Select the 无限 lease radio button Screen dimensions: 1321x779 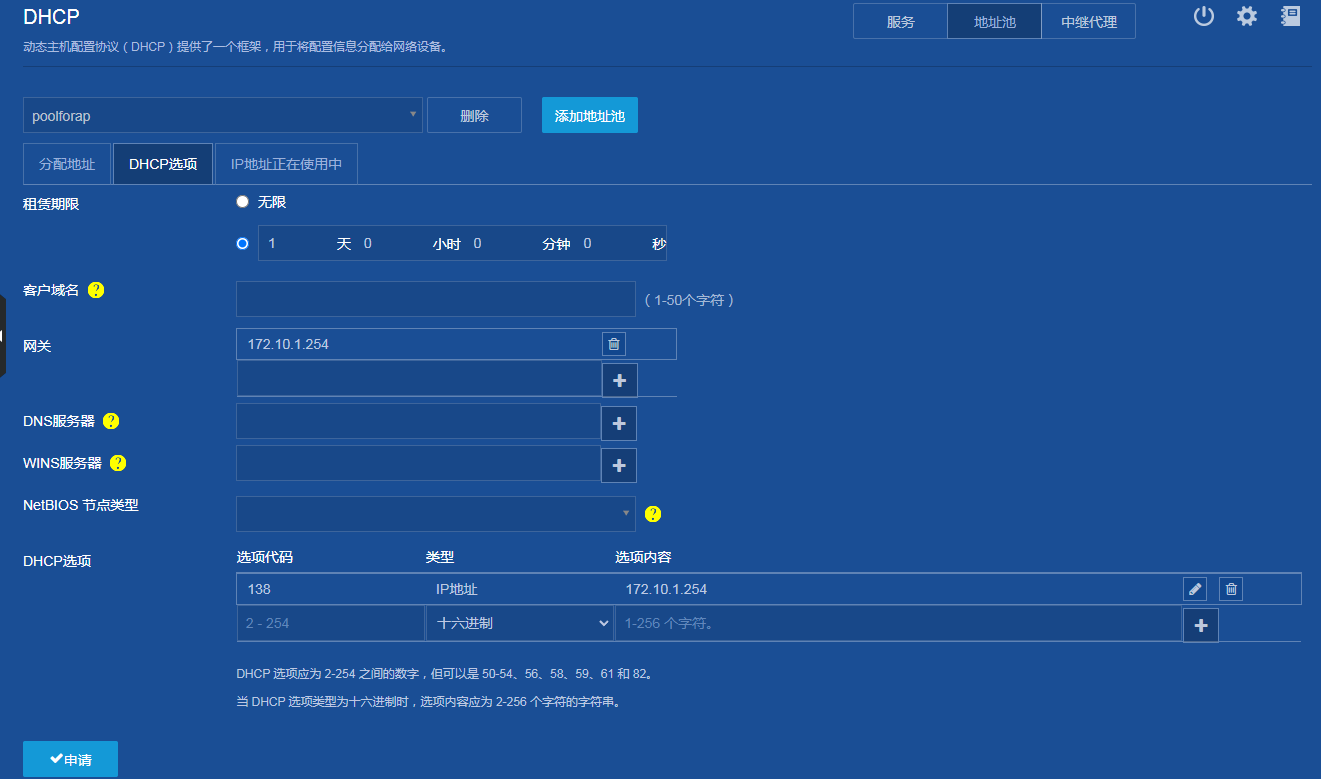click(242, 202)
